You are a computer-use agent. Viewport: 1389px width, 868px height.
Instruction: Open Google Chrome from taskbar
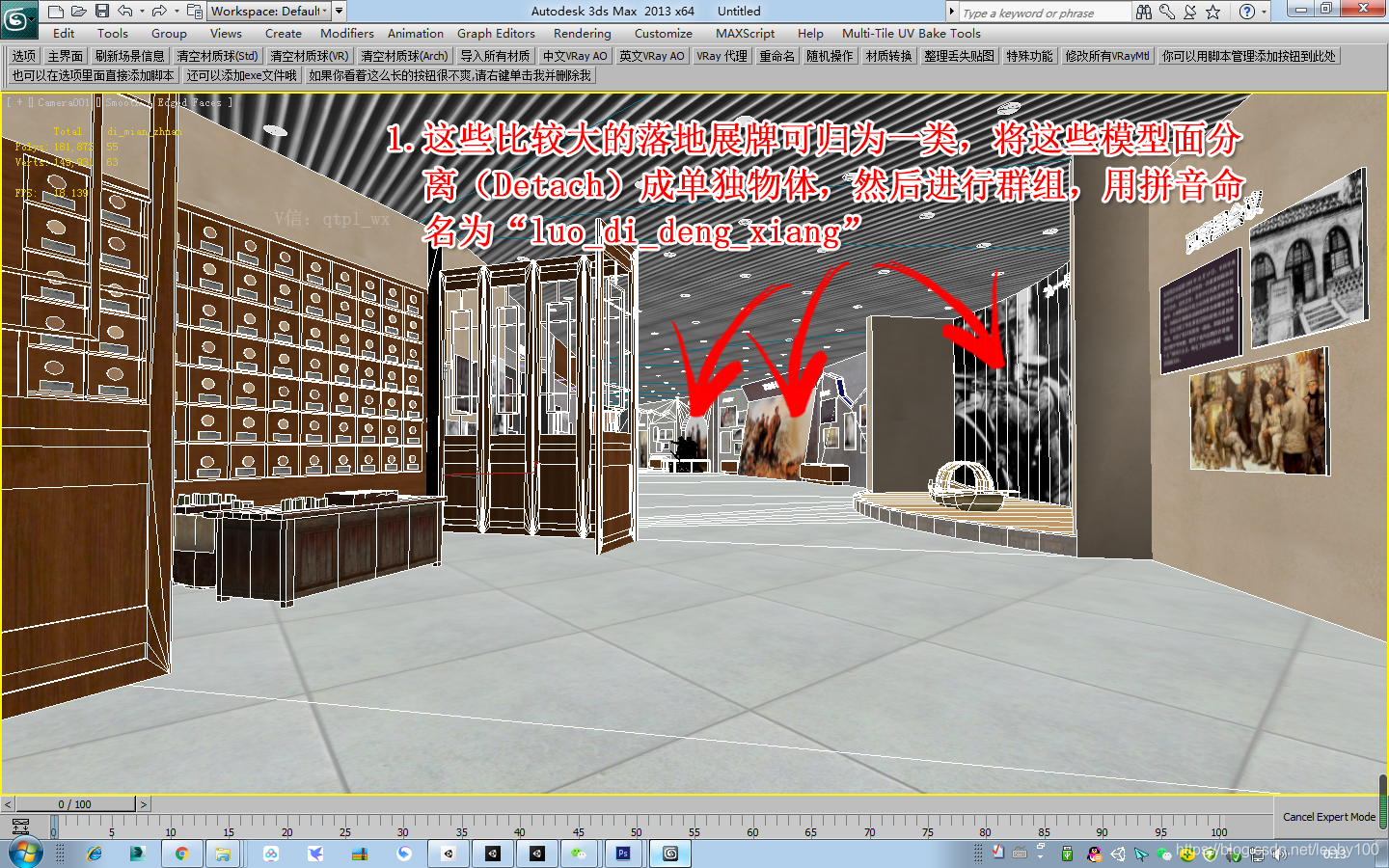pyautogui.click(x=181, y=854)
